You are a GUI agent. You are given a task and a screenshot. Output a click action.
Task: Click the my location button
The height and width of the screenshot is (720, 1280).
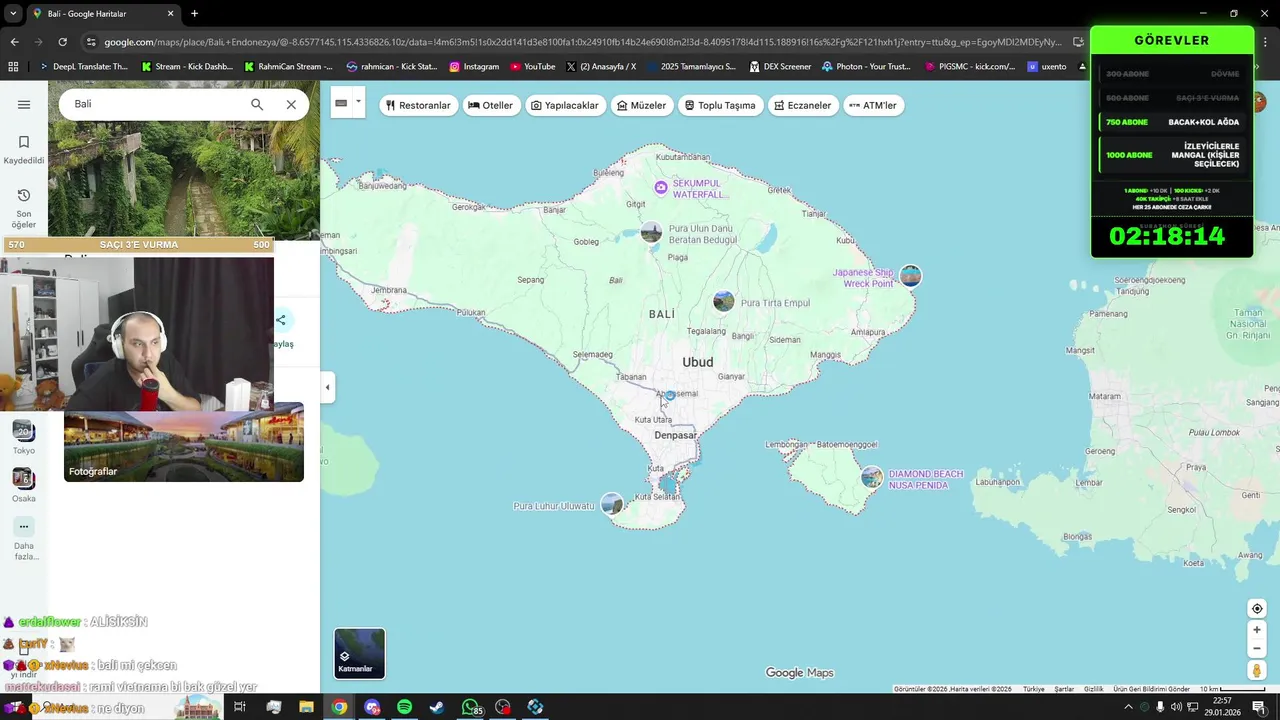click(1257, 609)
